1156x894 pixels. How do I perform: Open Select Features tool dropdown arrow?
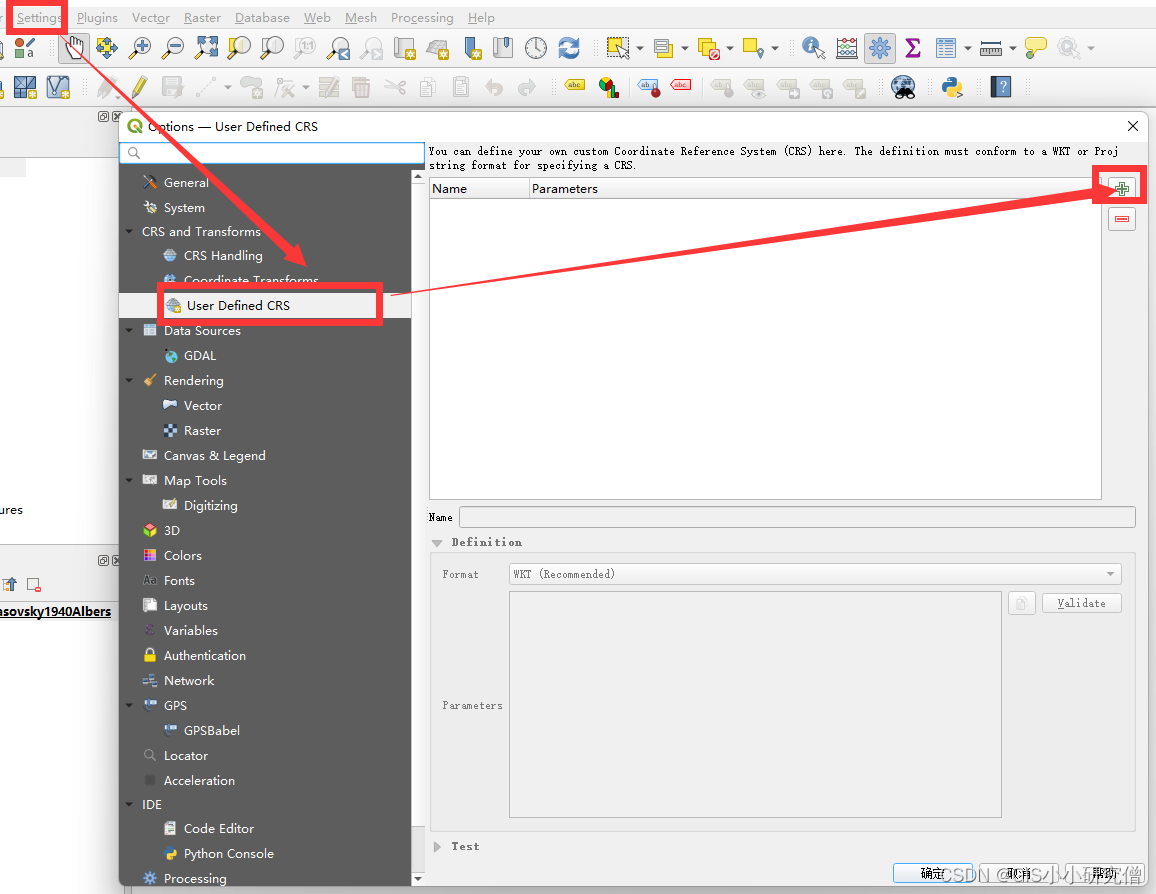click(639, 49)
